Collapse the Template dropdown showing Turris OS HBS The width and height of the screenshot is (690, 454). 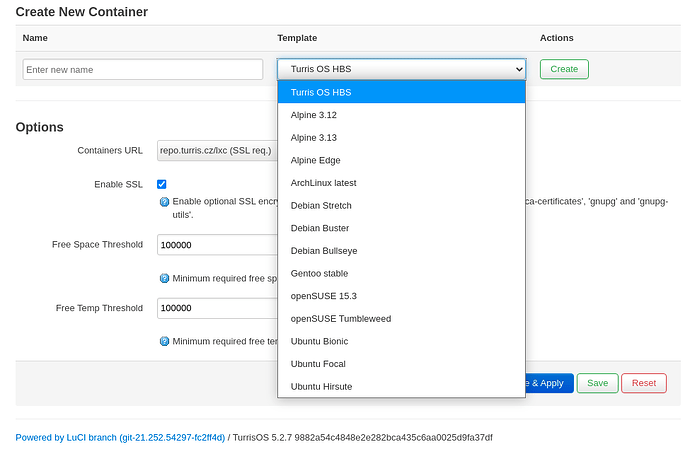tap(401, 69)
